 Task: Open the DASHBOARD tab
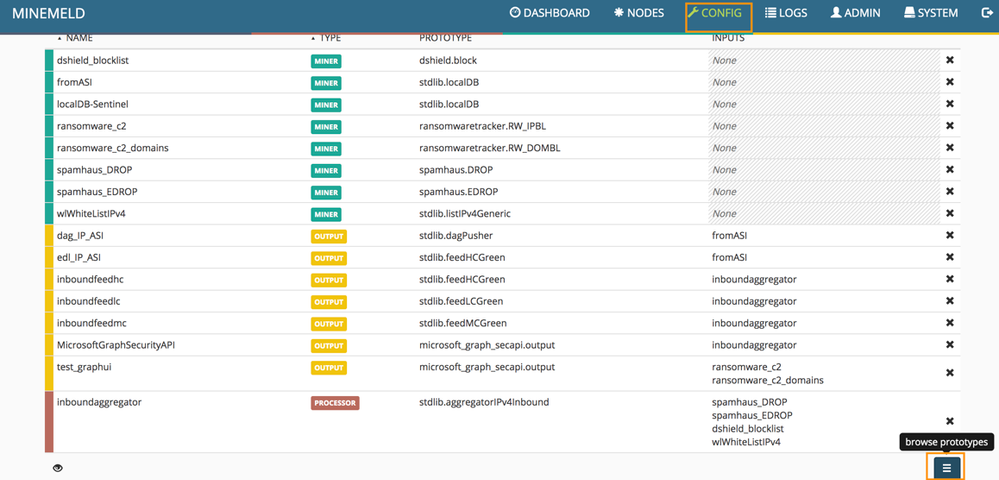click(x=550, y=13)
